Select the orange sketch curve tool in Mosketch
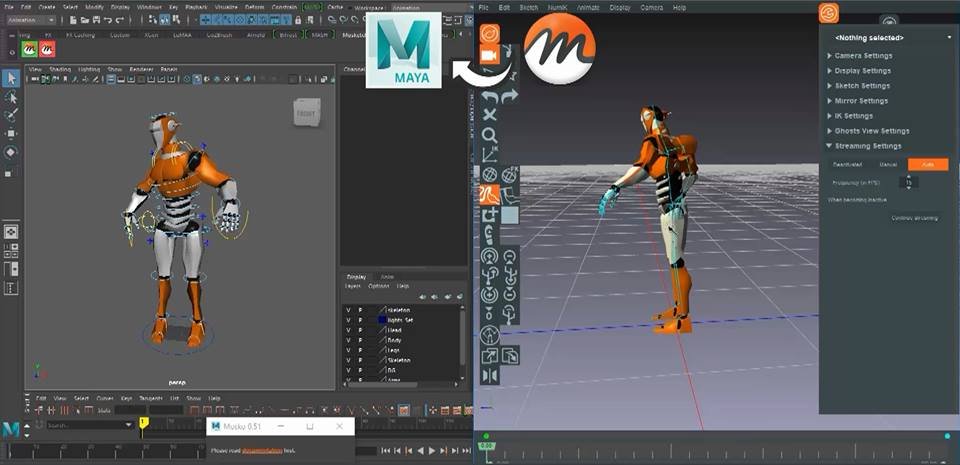 coord(489,195)
